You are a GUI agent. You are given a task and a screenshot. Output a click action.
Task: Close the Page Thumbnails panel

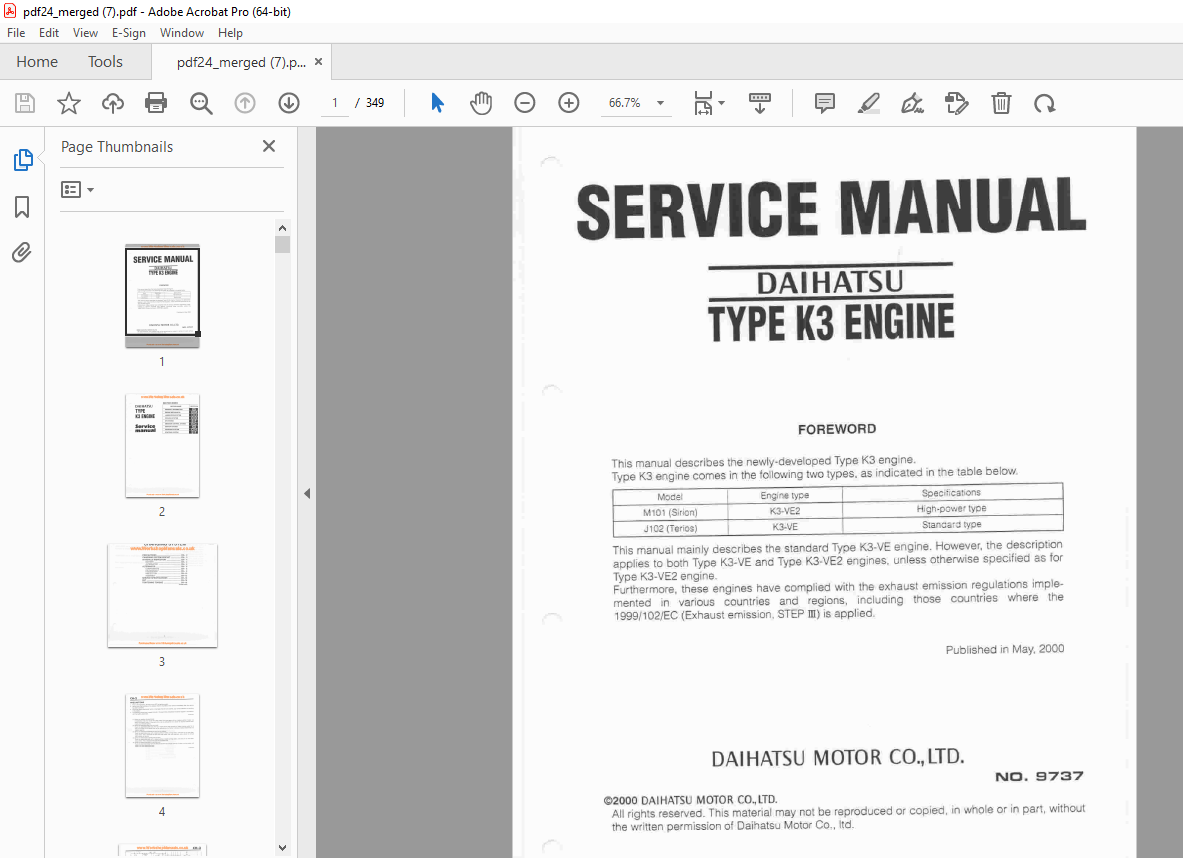click(x=269, y=146)
